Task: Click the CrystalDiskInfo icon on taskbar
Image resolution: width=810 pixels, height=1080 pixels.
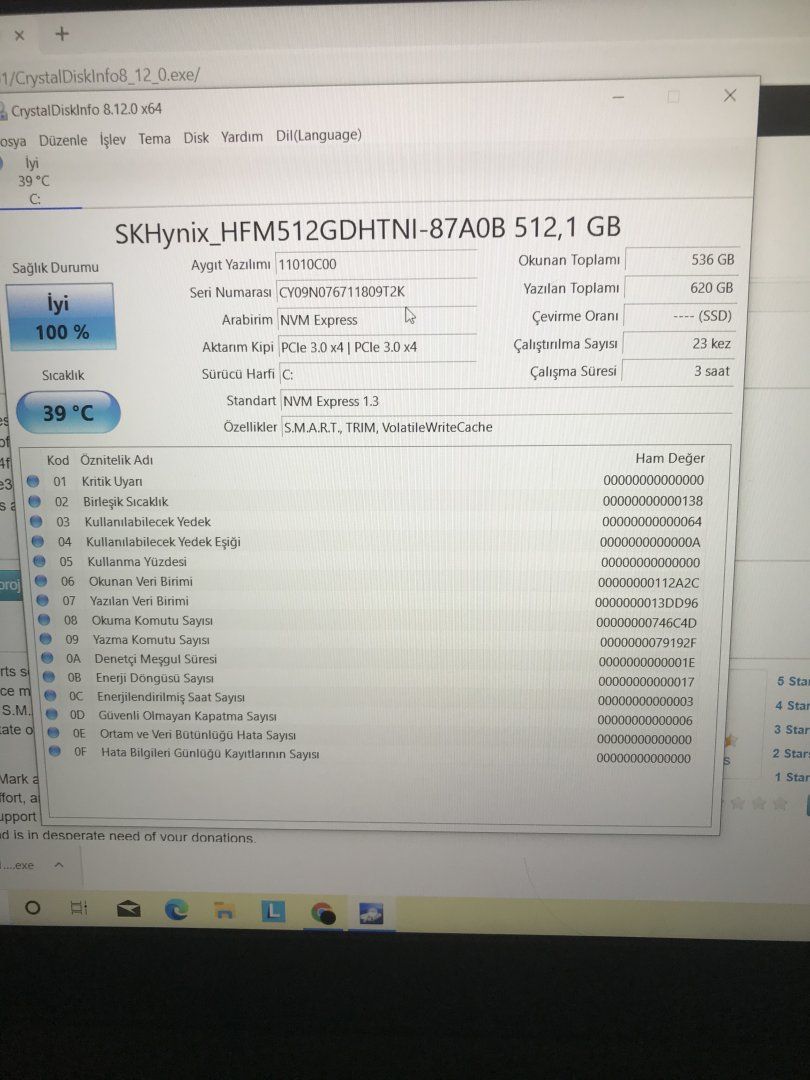Action: tap(371, 914)
